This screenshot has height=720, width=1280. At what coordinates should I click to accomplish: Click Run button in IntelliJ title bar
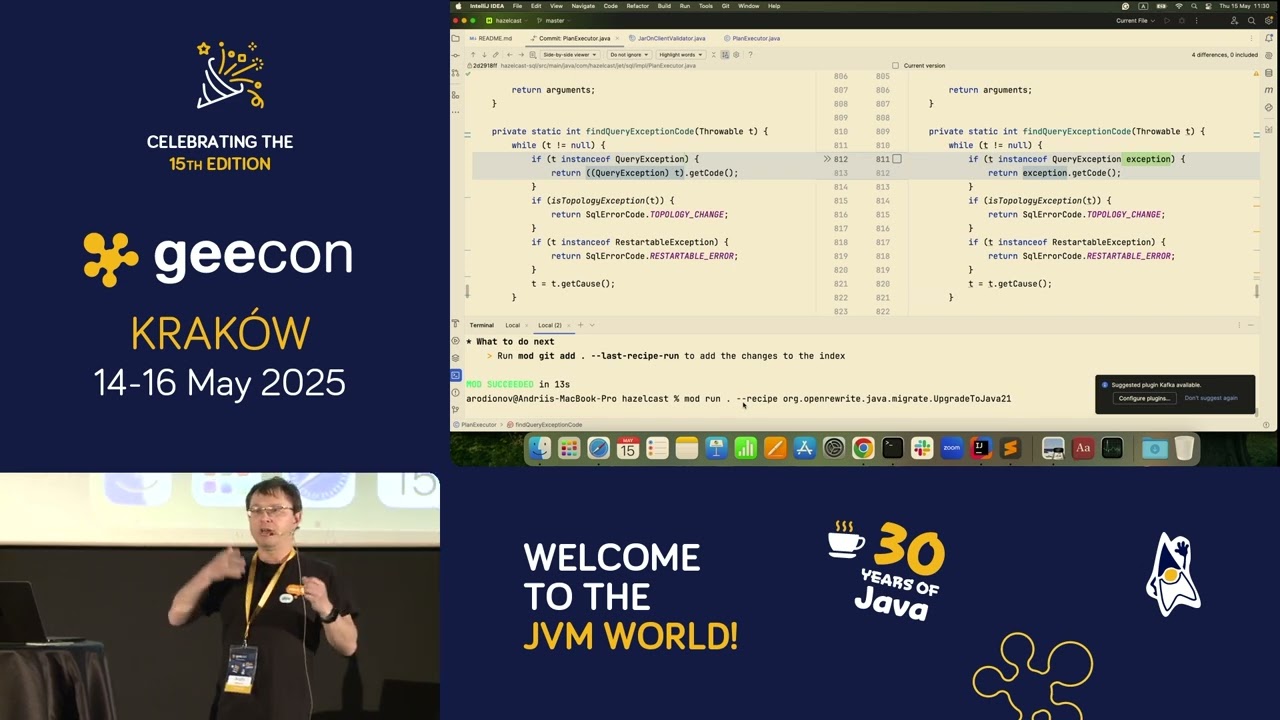1166,20
